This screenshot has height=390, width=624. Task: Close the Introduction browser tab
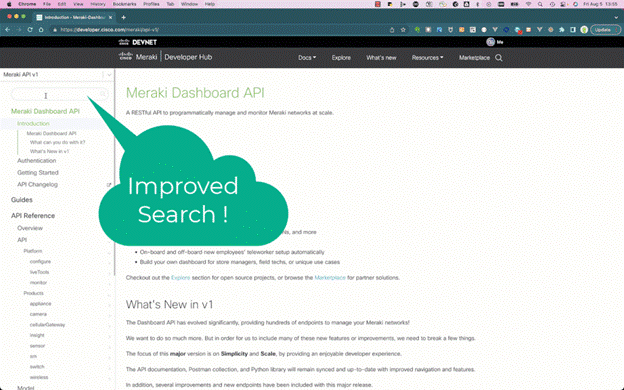point(110,18)
